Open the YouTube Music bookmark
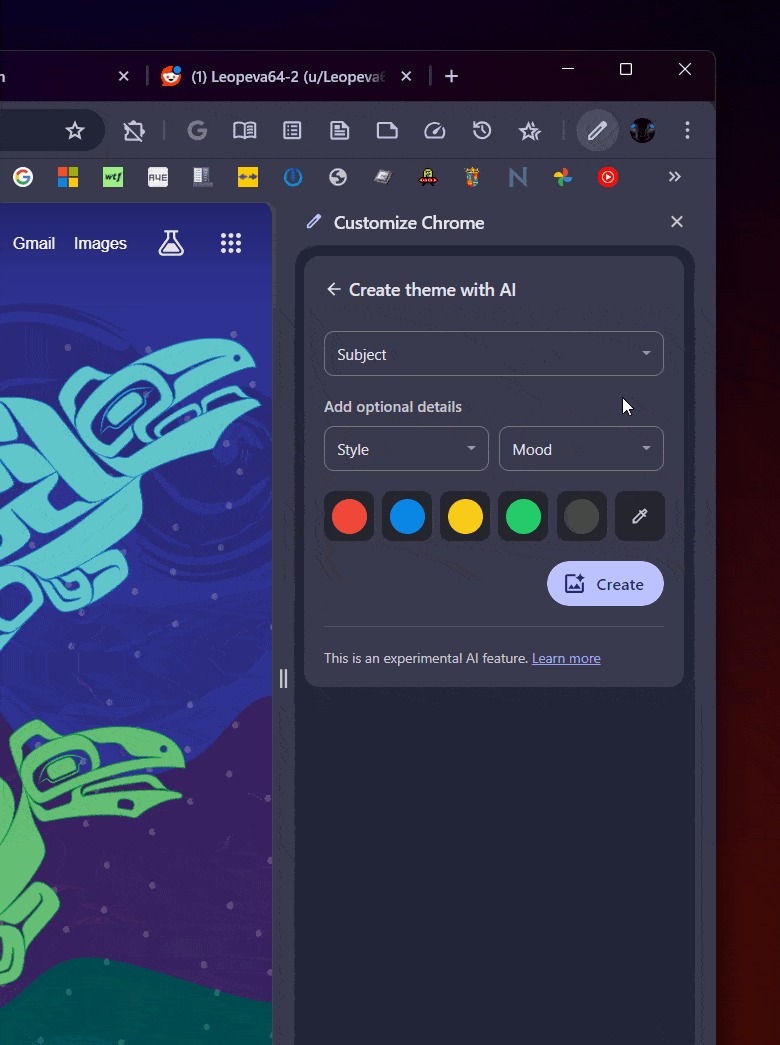This screenshot has width=780, height=1045. tap(608, 177)
